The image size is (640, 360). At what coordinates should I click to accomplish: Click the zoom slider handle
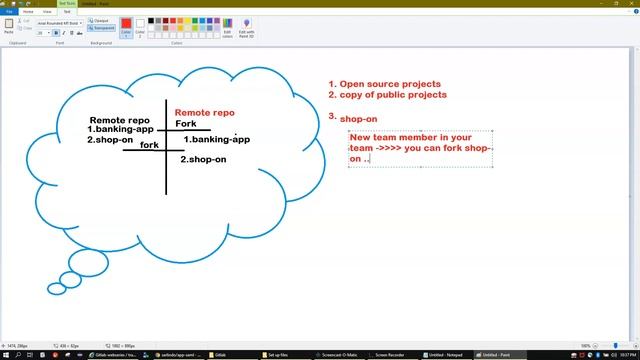pos(616,346)
